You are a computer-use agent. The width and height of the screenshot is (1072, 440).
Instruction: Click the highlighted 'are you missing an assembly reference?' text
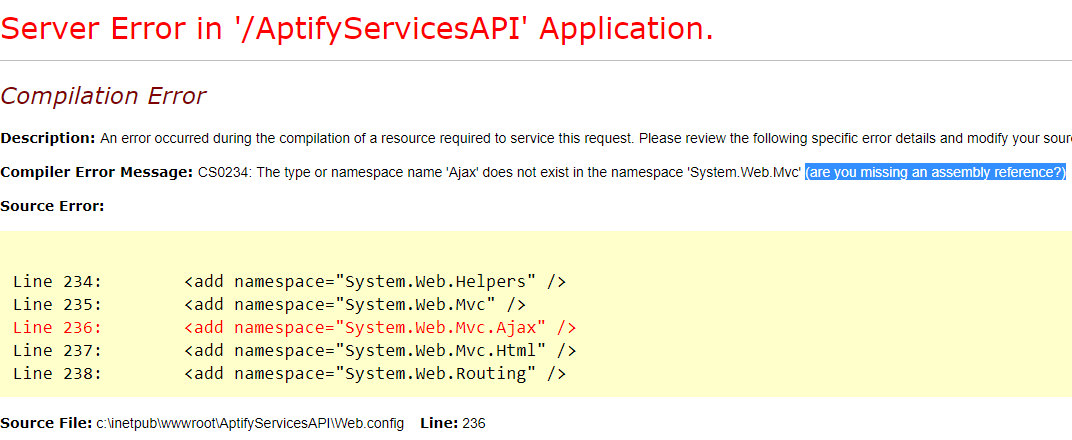click(935, 172)
